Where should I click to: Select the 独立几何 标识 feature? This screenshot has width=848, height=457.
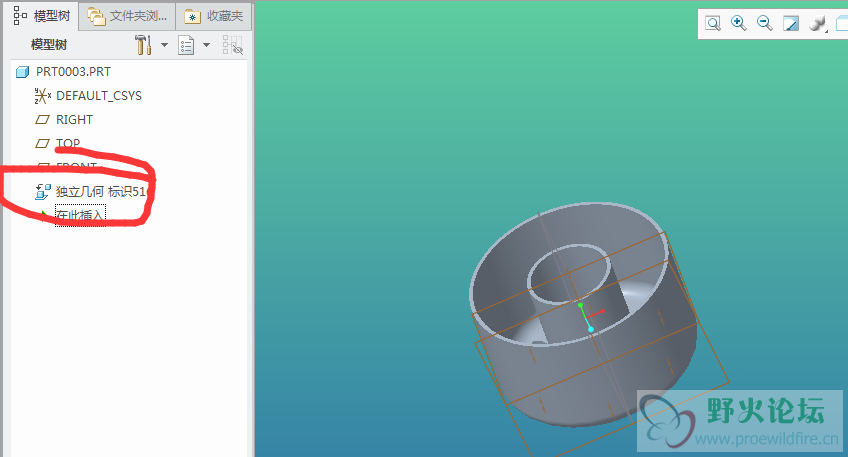[x=102, y=191]
